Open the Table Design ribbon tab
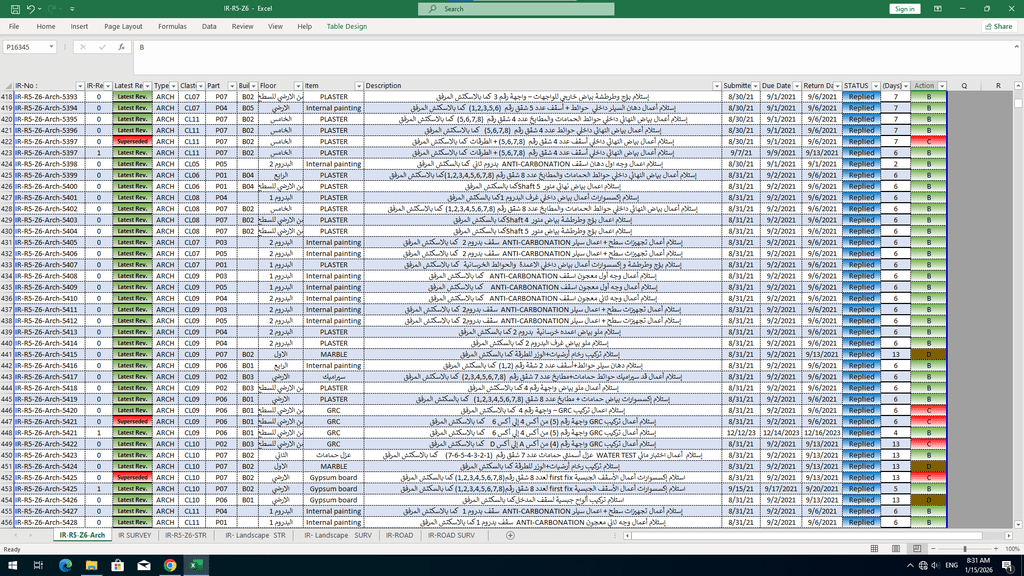 click(346, 27)
